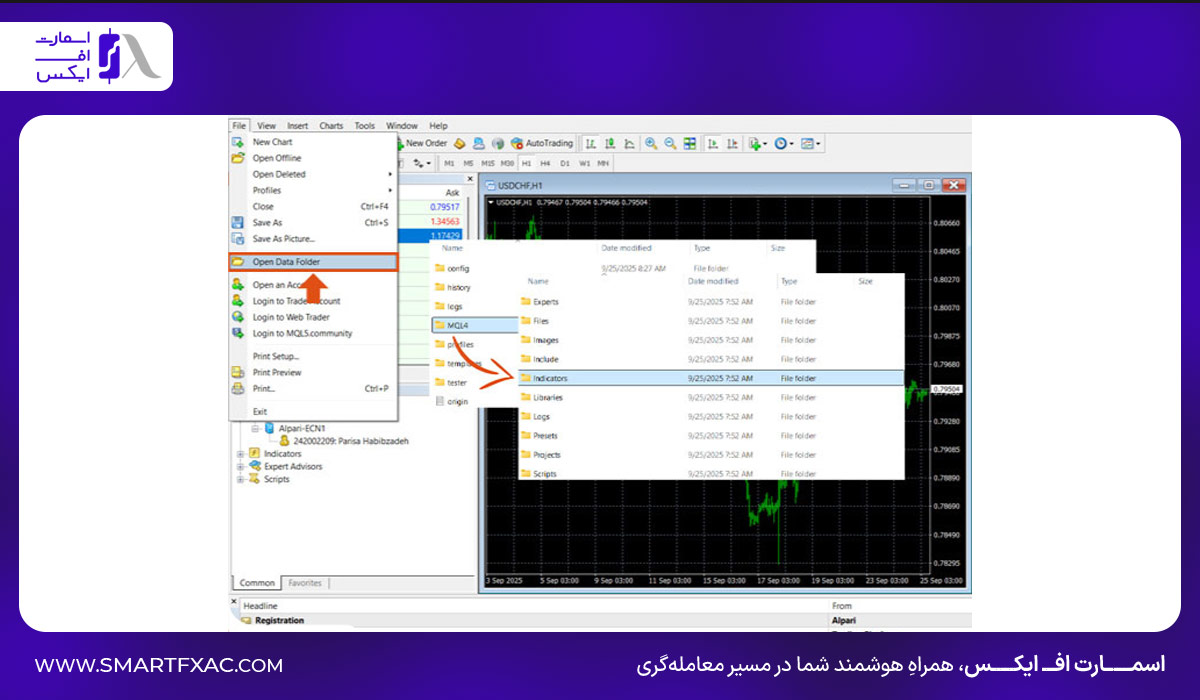The image size is (1200, 700).
Task: Click Open Data Folder menu entry
Action: pyautogui.click(x=313, y=262)
